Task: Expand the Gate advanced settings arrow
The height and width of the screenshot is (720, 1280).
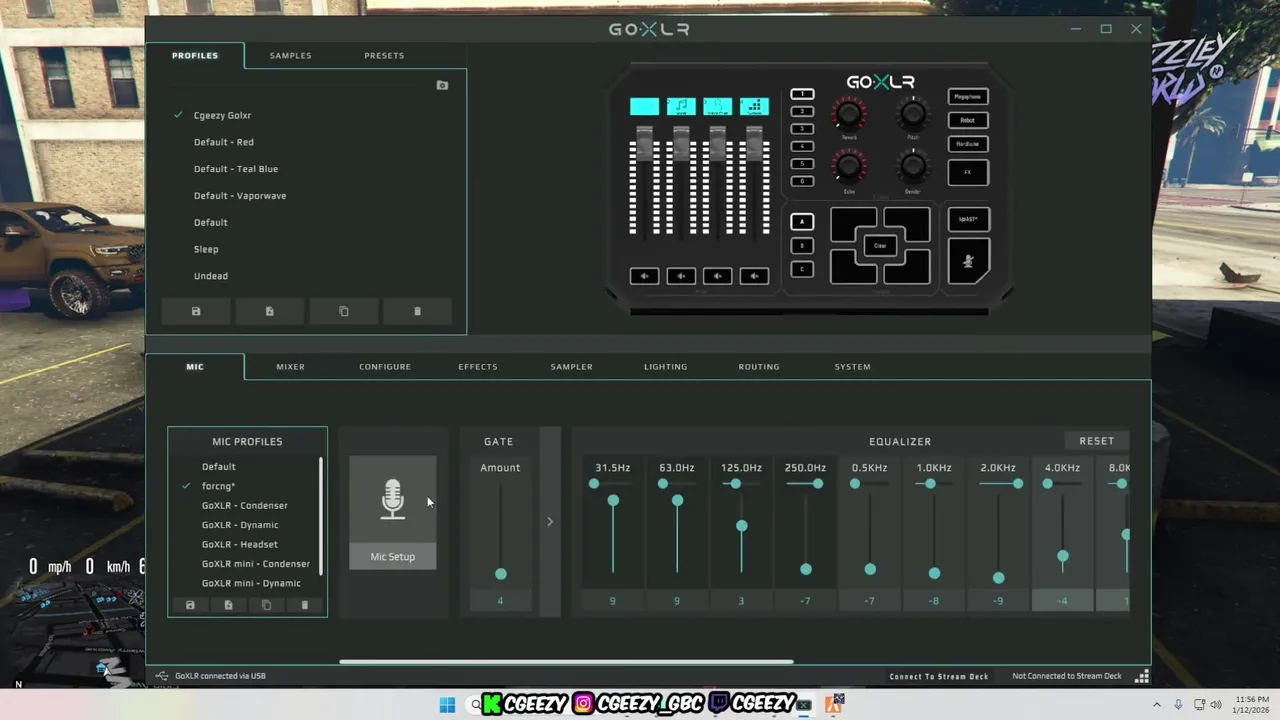Action: (x=549, y=521)
